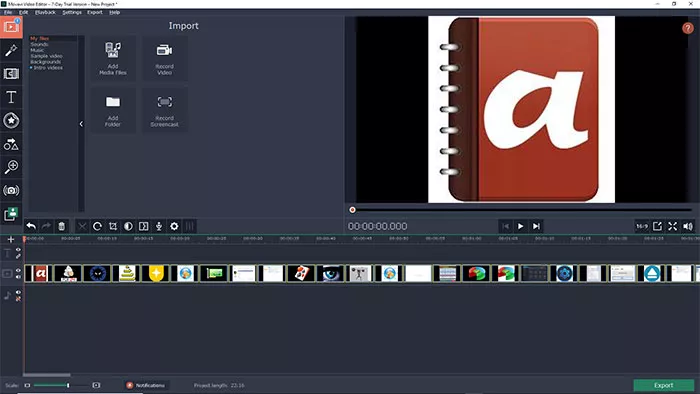Rotate the selected clip
This screenshot has height=394, width=700.
tap(97, 226)
